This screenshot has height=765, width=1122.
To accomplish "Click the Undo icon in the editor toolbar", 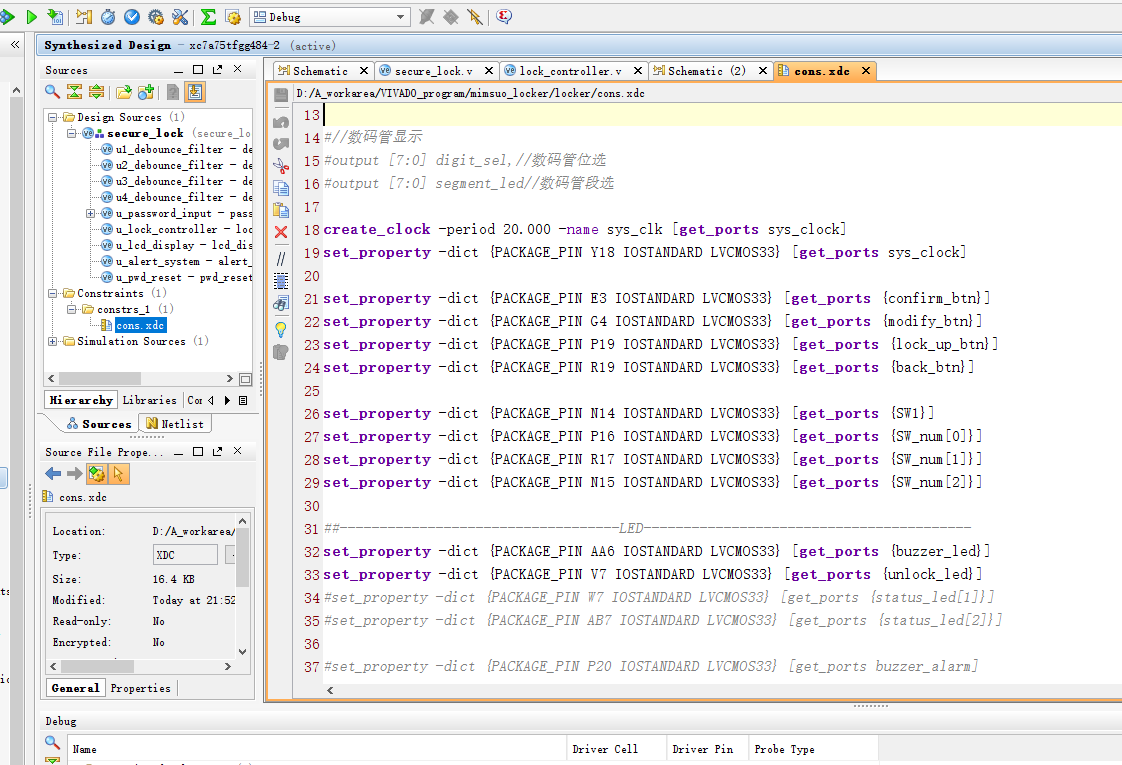I will 280,122.
